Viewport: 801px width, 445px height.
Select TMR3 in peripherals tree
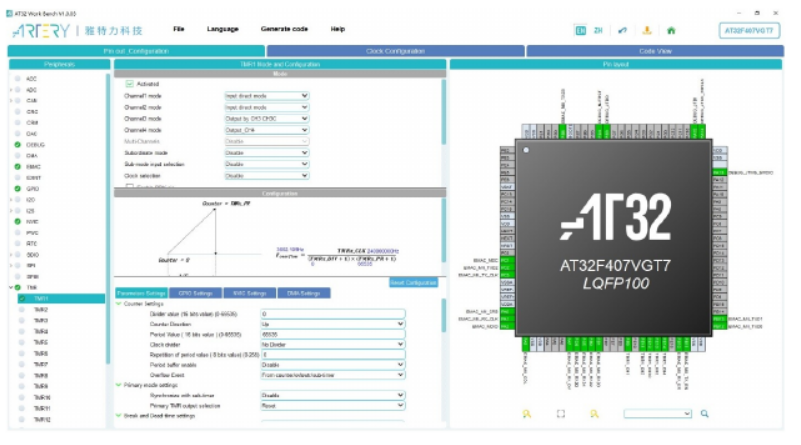[41, 320]
